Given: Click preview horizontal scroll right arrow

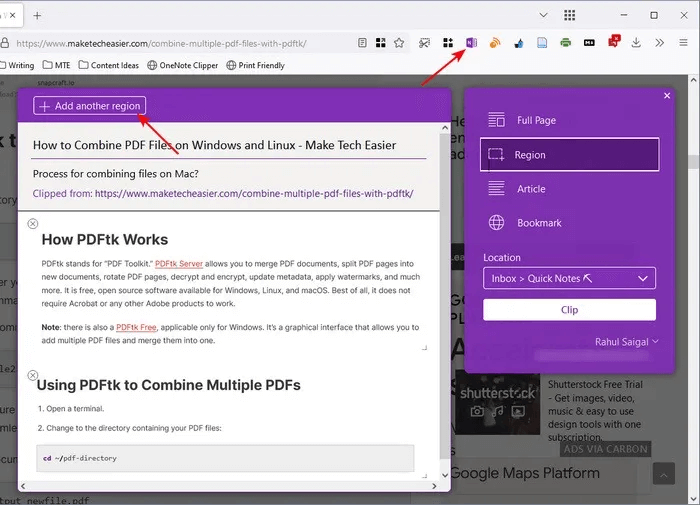Looking at the screenshot, I should [x=434, y=486].
